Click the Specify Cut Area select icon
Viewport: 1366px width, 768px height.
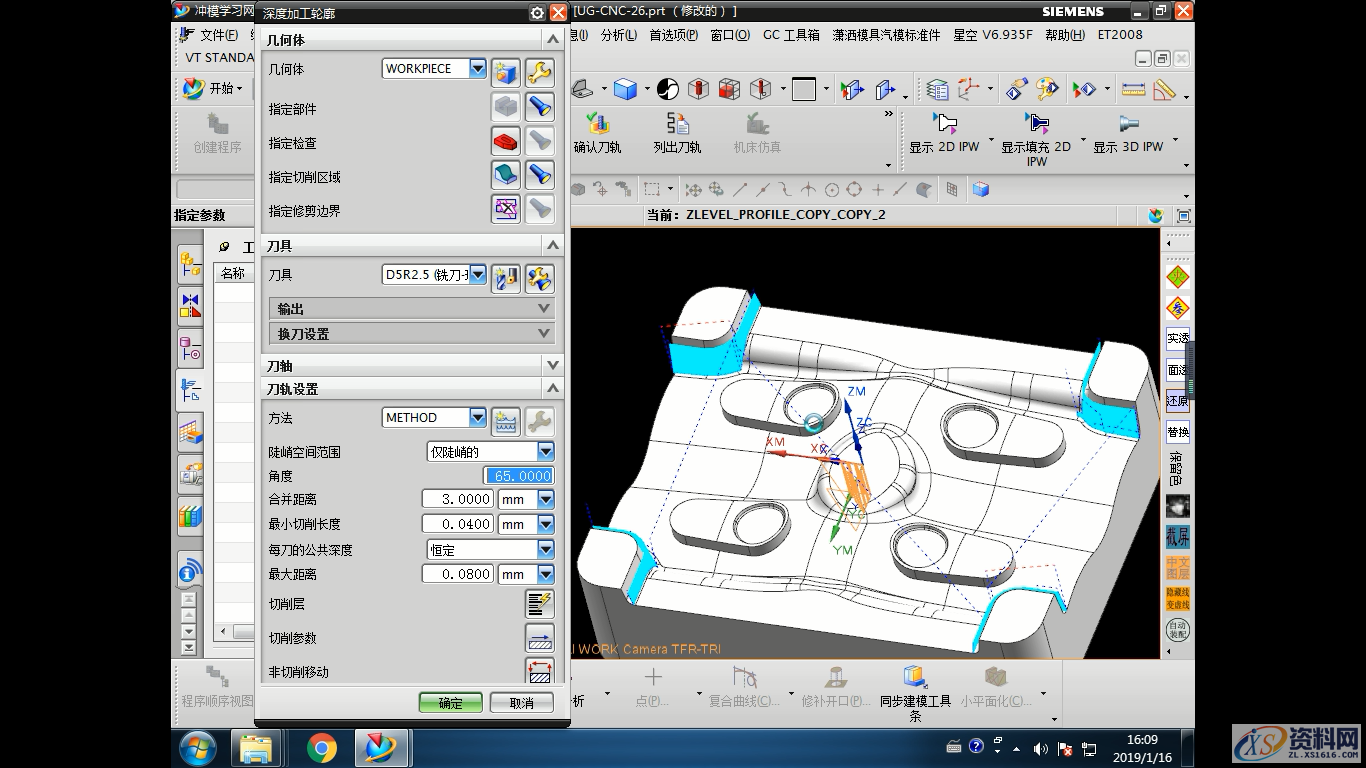(x=506, y=176)
